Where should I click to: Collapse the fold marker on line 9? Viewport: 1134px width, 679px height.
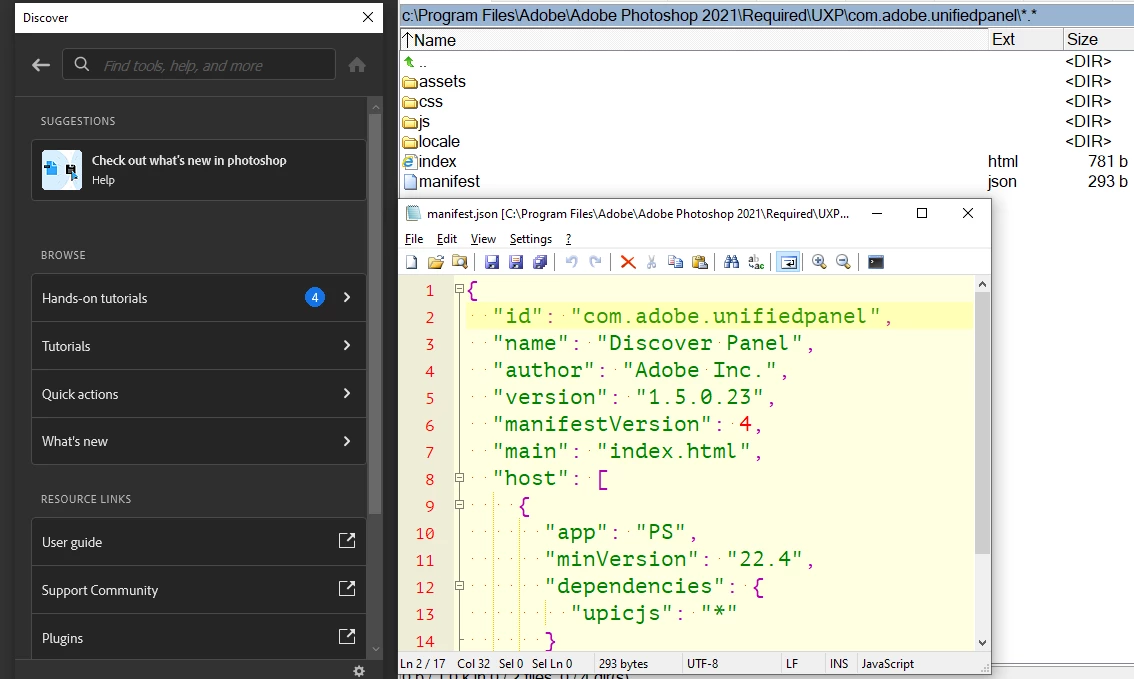pos(459,505)
